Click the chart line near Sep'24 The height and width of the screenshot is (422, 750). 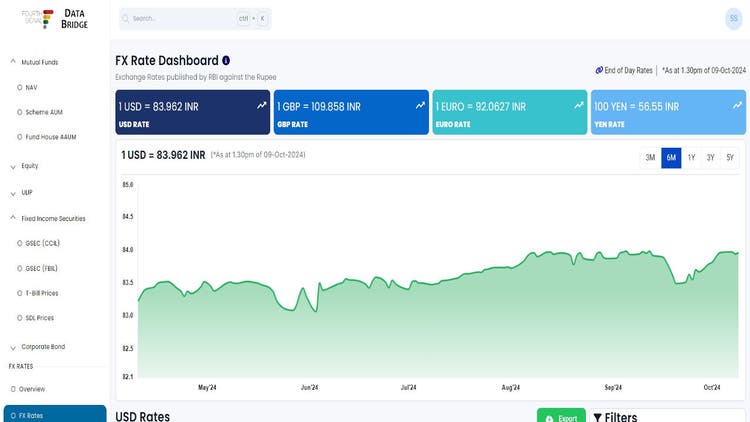[613, 257]
